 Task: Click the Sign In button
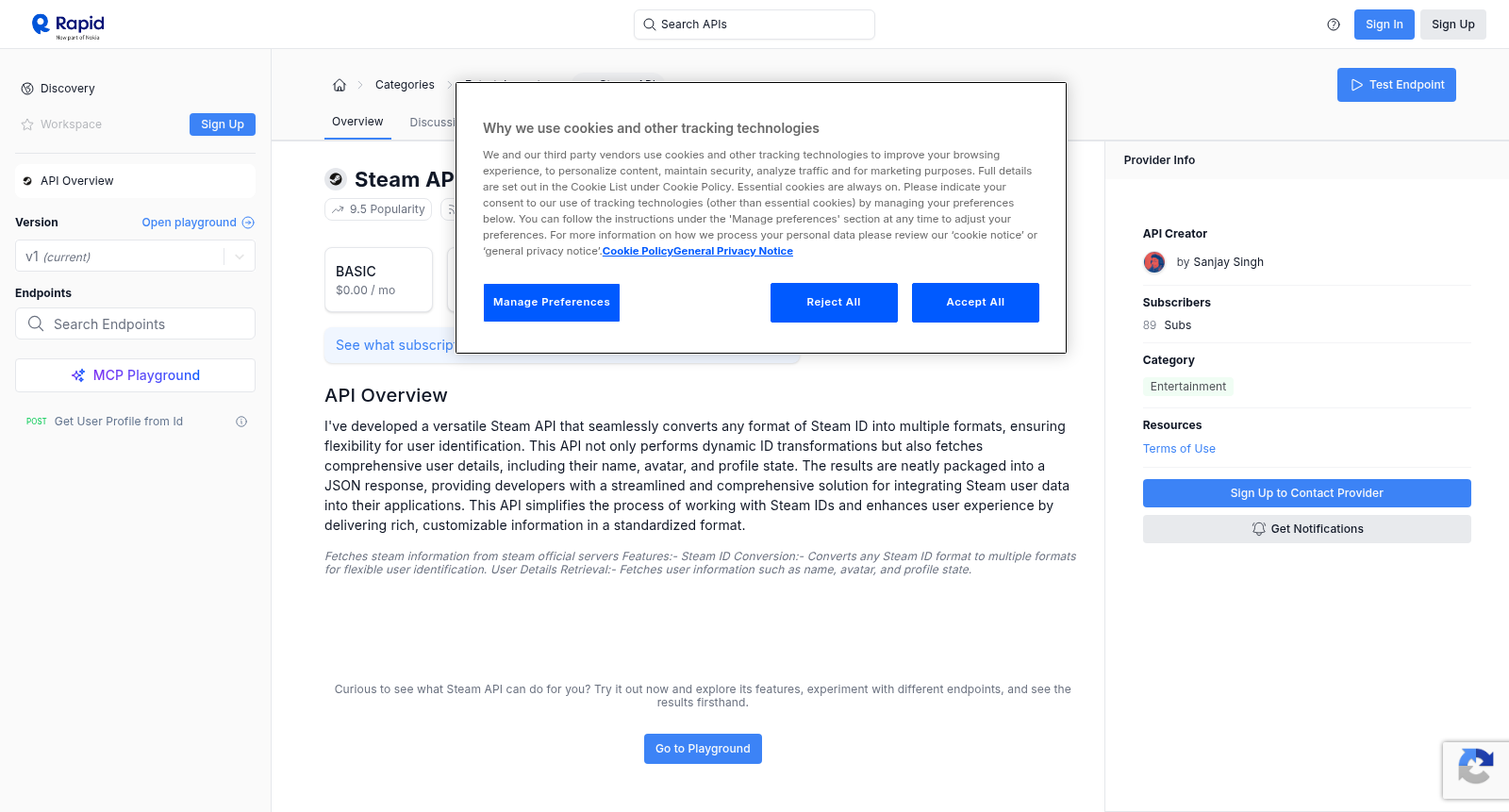(x=1384, y=25)
